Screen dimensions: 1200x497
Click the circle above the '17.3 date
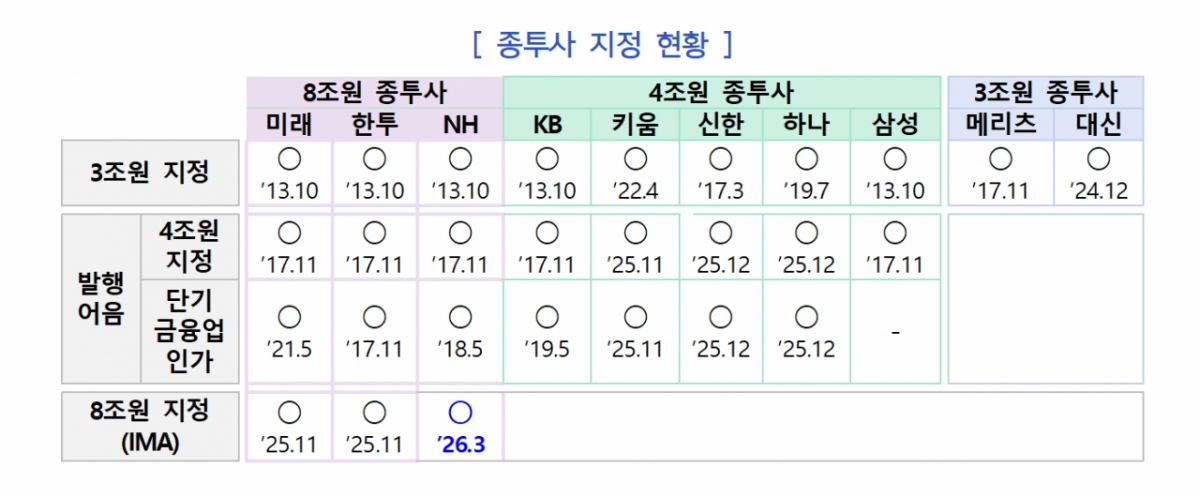tap(720, 158)
